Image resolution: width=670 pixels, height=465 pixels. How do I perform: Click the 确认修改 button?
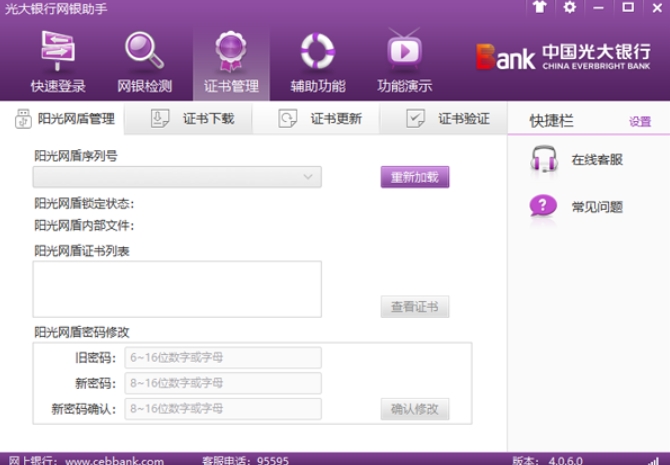click(x=414, y=409)
